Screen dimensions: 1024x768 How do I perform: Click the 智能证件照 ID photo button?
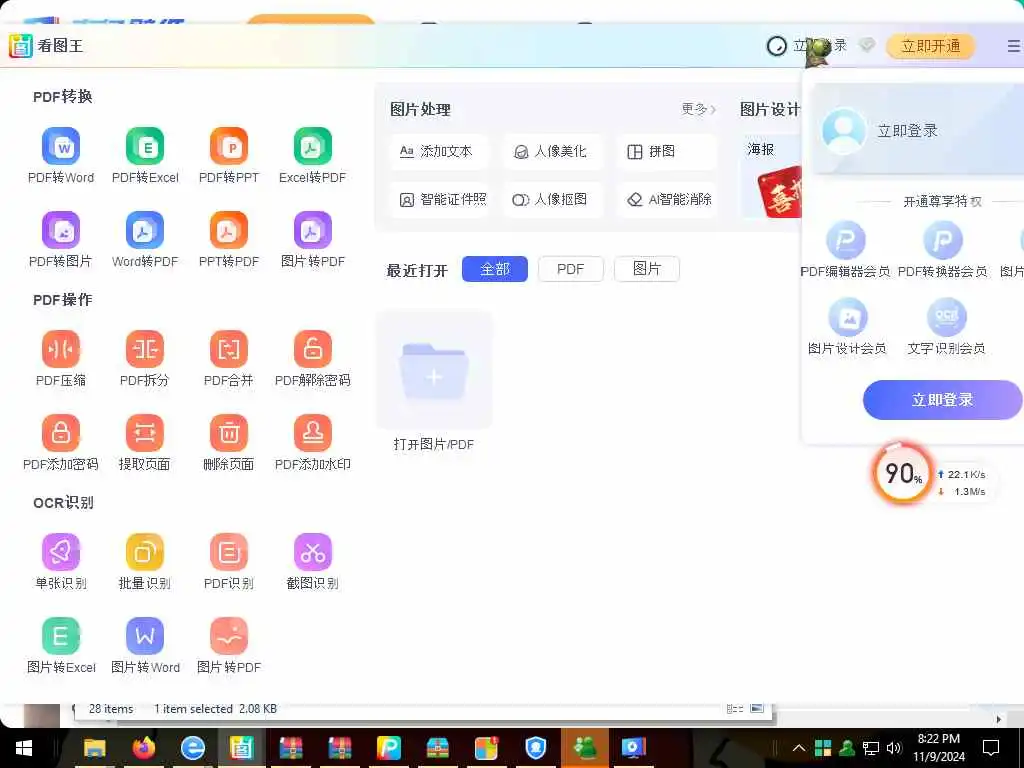440,199
